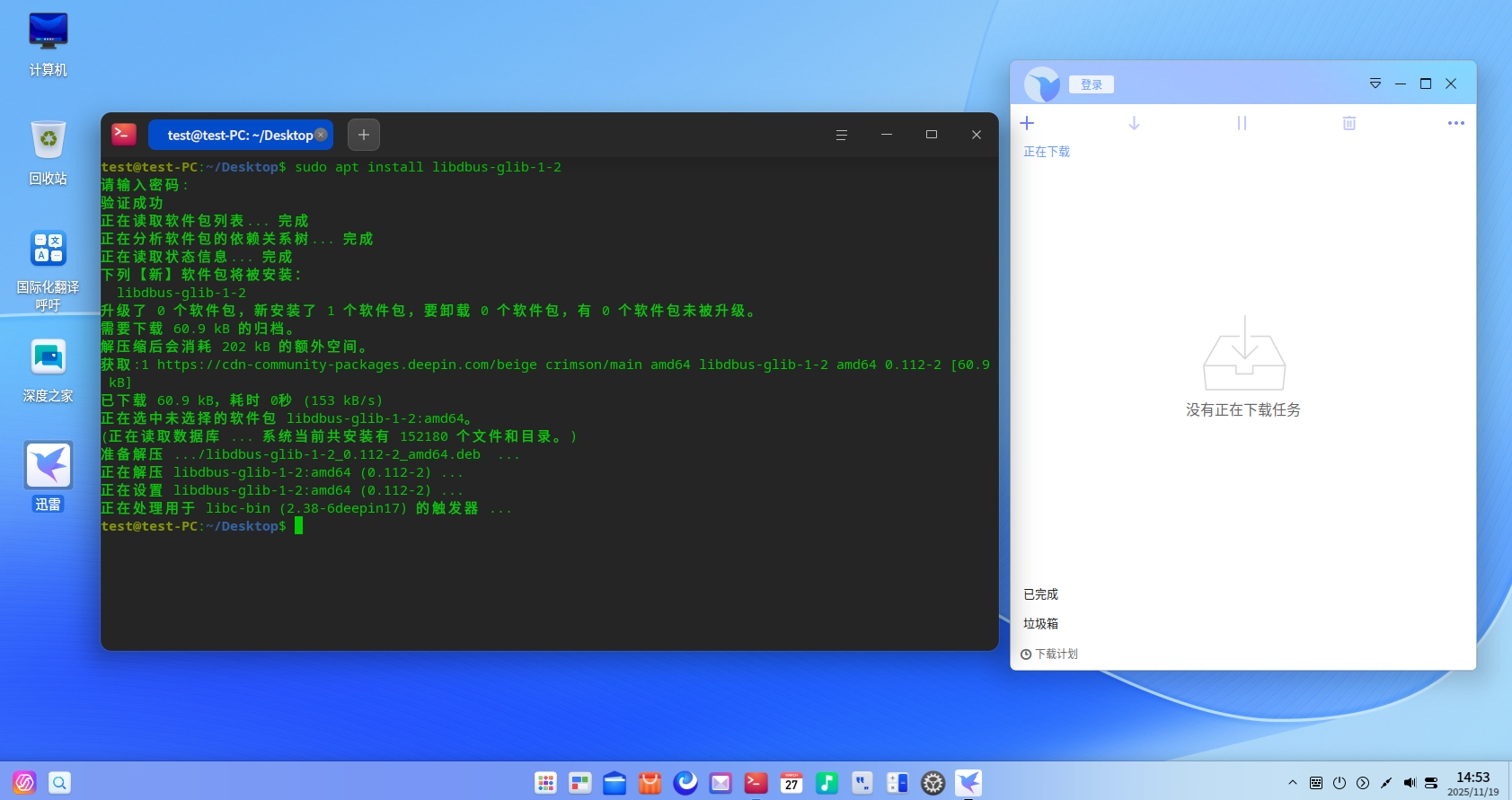Open the mail icon in the dock
Image resolution: width=1512 pixels, height=800 pixels.
coord(721,783)
